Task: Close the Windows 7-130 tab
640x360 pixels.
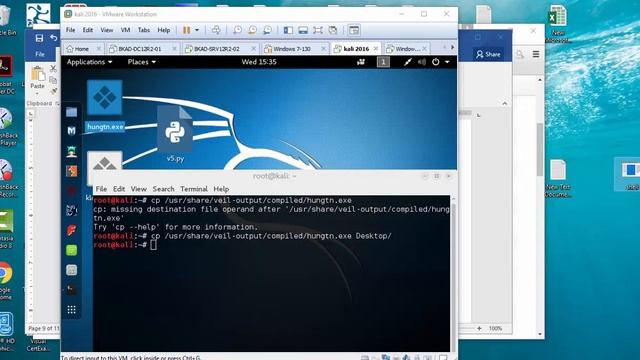Action: pos(323,49)
